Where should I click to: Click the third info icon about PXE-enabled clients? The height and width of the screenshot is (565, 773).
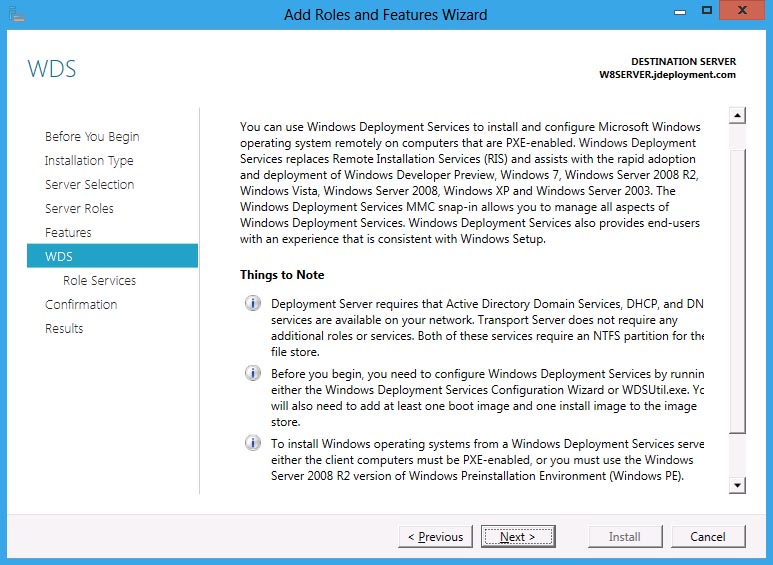[x=253, y=443]
